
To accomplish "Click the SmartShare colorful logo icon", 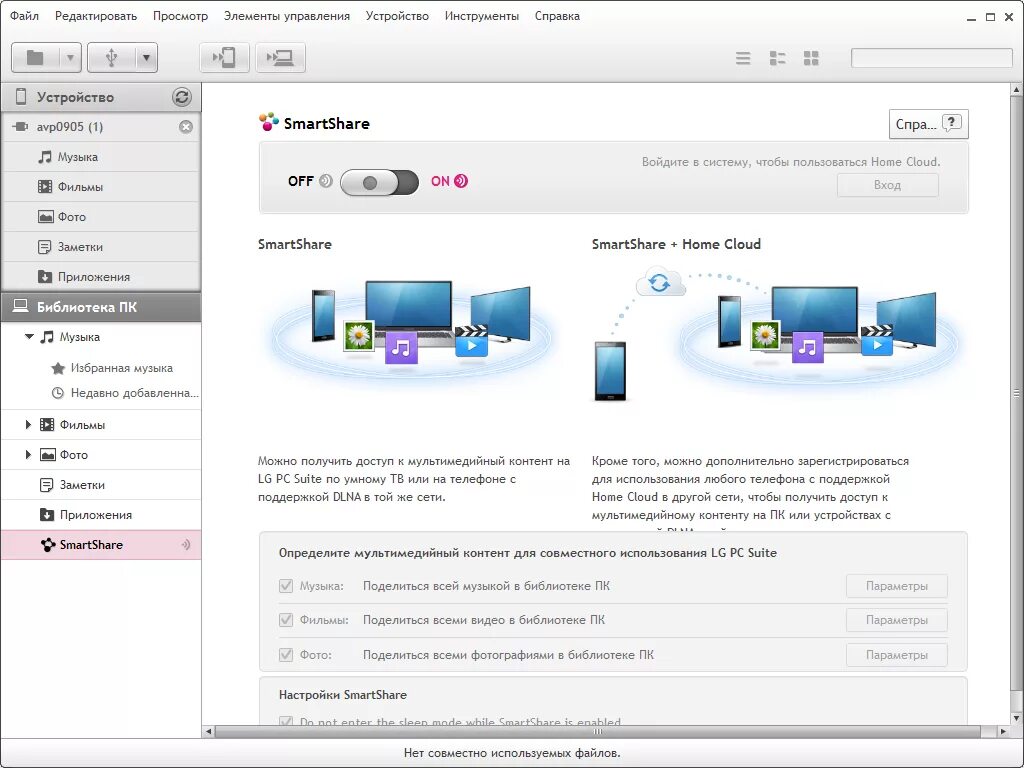I will pyautogui.click(x=268, y=121).
